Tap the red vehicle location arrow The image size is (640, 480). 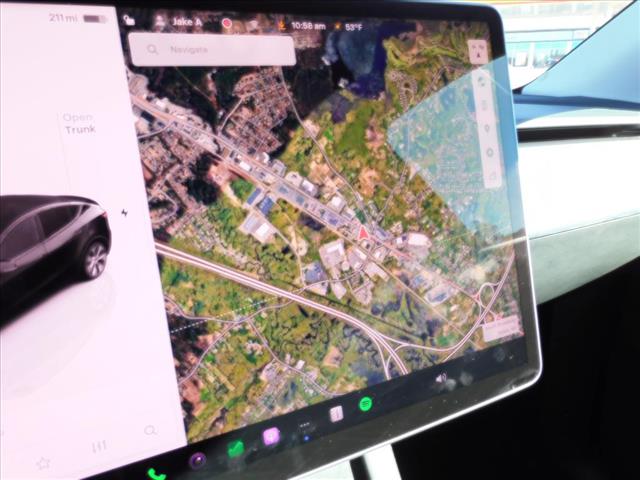(x=362, y=233)
